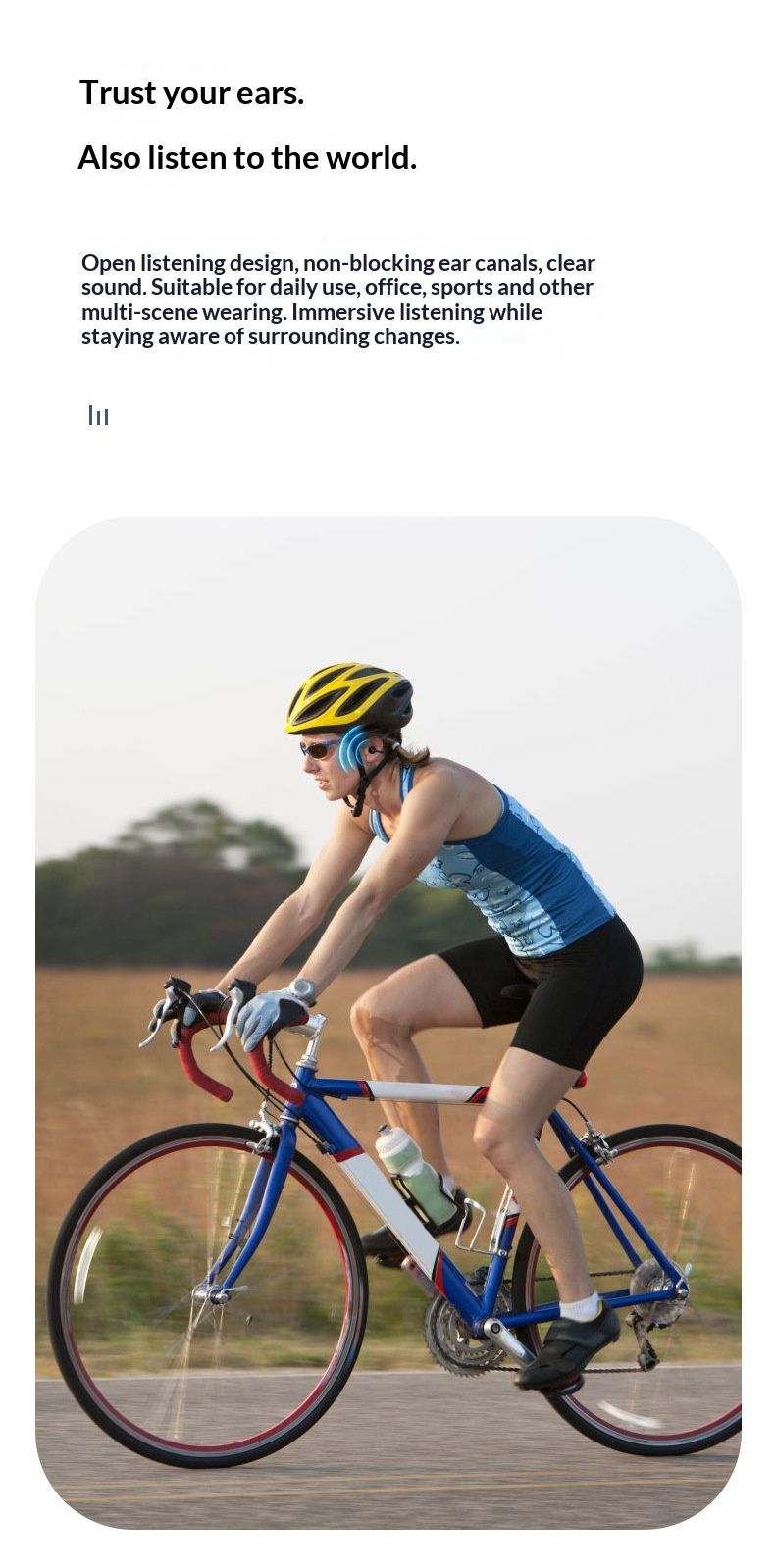Click the word 'ears' in the headline

coord(267,94)
